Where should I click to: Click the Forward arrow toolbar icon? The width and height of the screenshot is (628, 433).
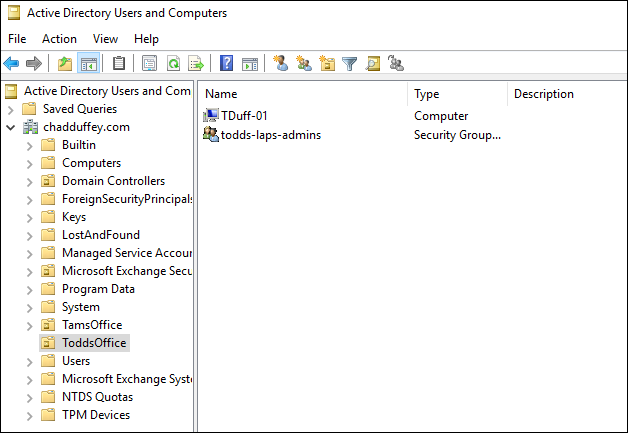[34, 63]
